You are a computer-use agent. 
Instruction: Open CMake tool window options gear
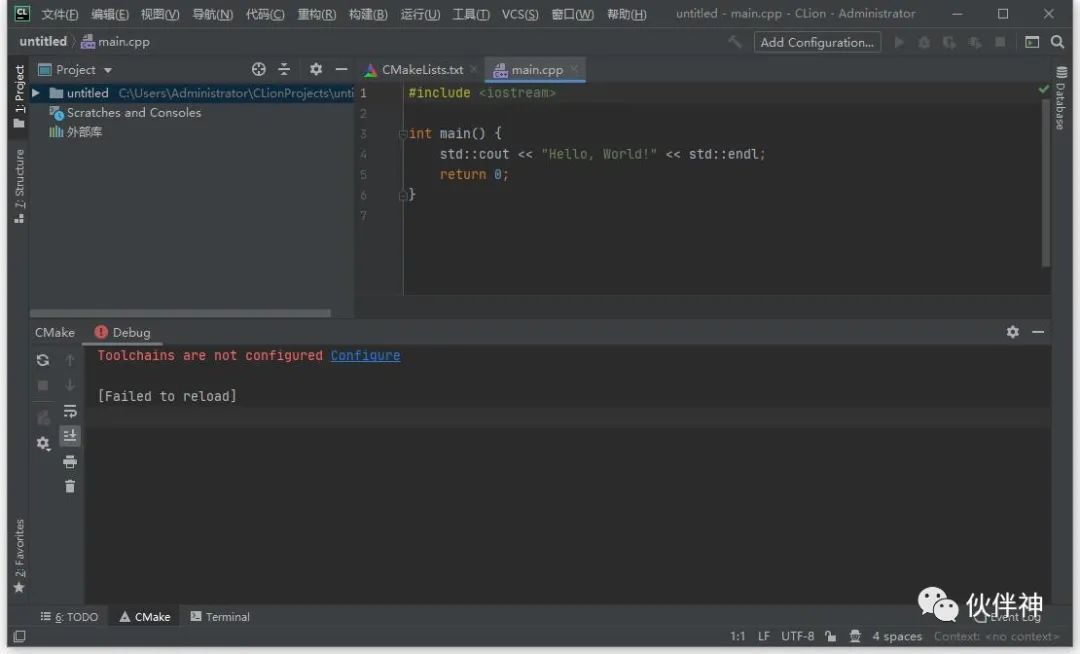pyautogui.click(x=1012, y=332)
